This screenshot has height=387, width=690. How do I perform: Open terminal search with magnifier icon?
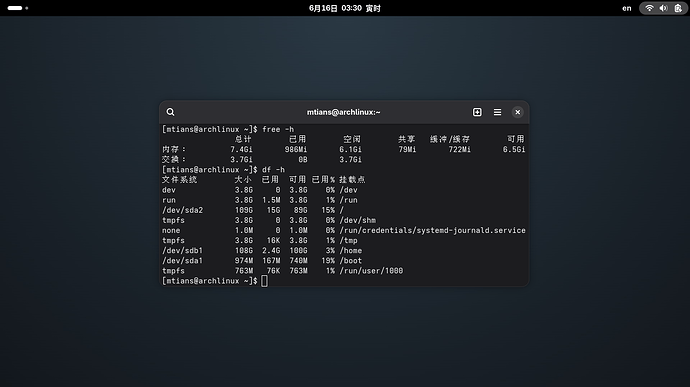pos(170,112)
